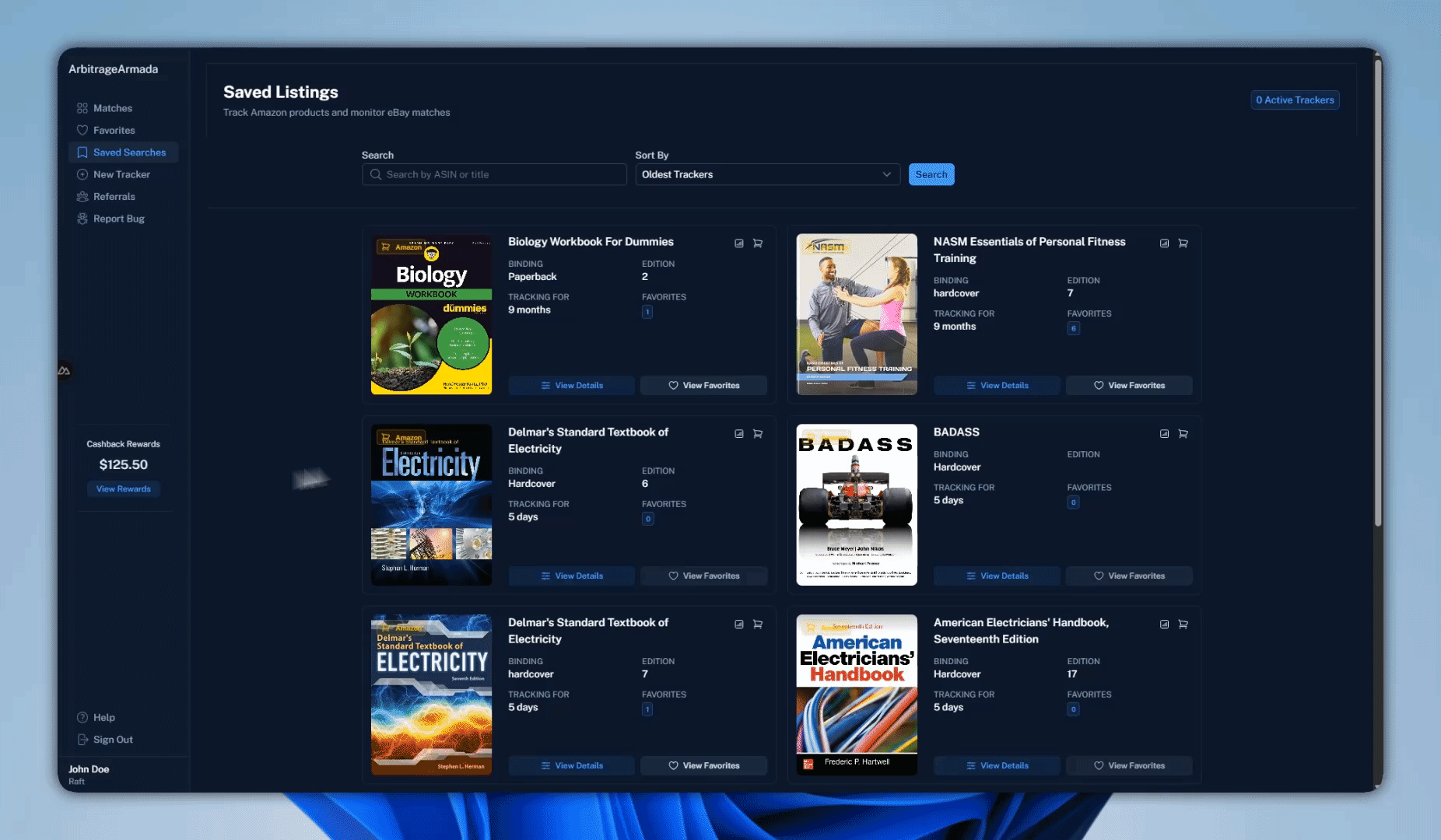The width and height of the screenshot is (1441, 840).
Task: Click image icon on Delmar's edition 7 card
Action: click(739, 625)
